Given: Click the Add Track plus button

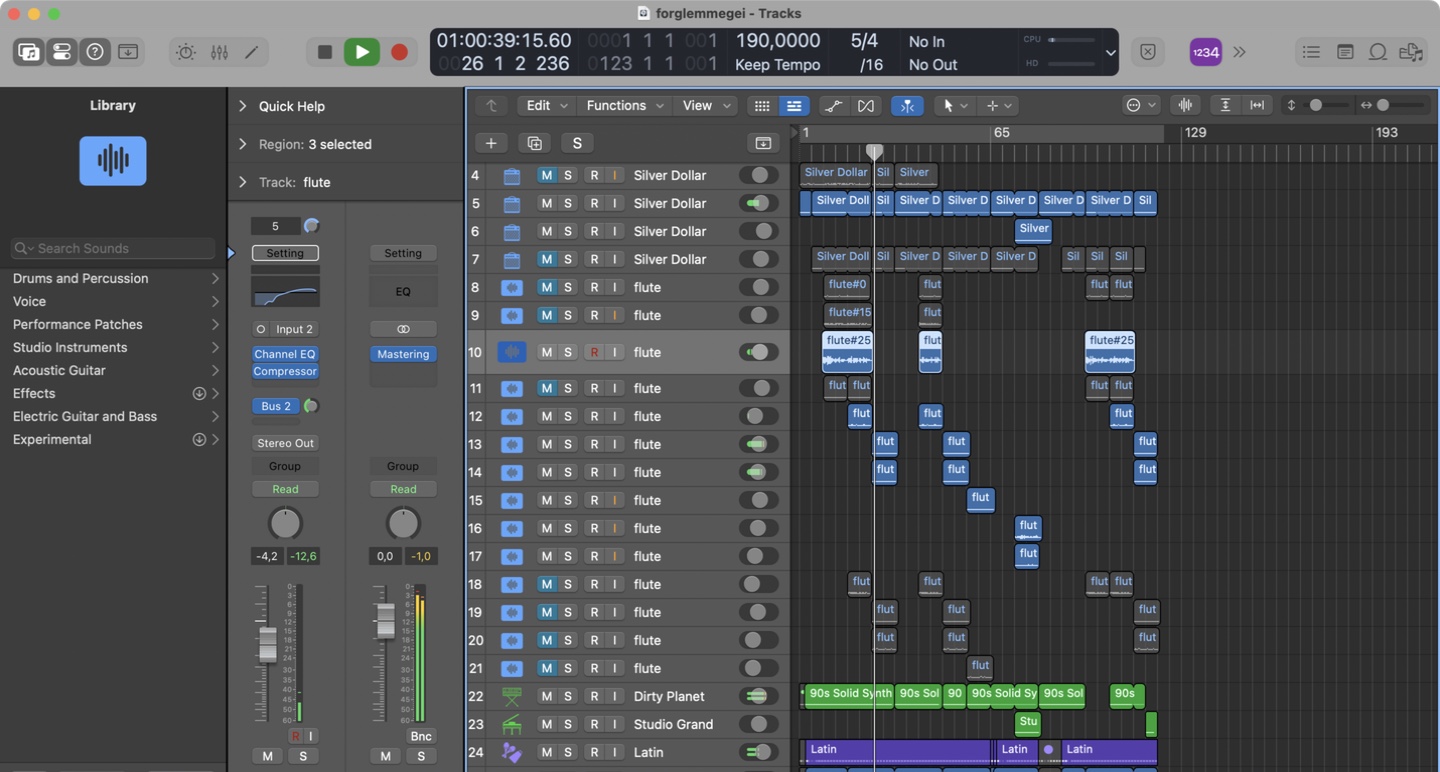Looking at the screenshot, I should coord(491,143).
